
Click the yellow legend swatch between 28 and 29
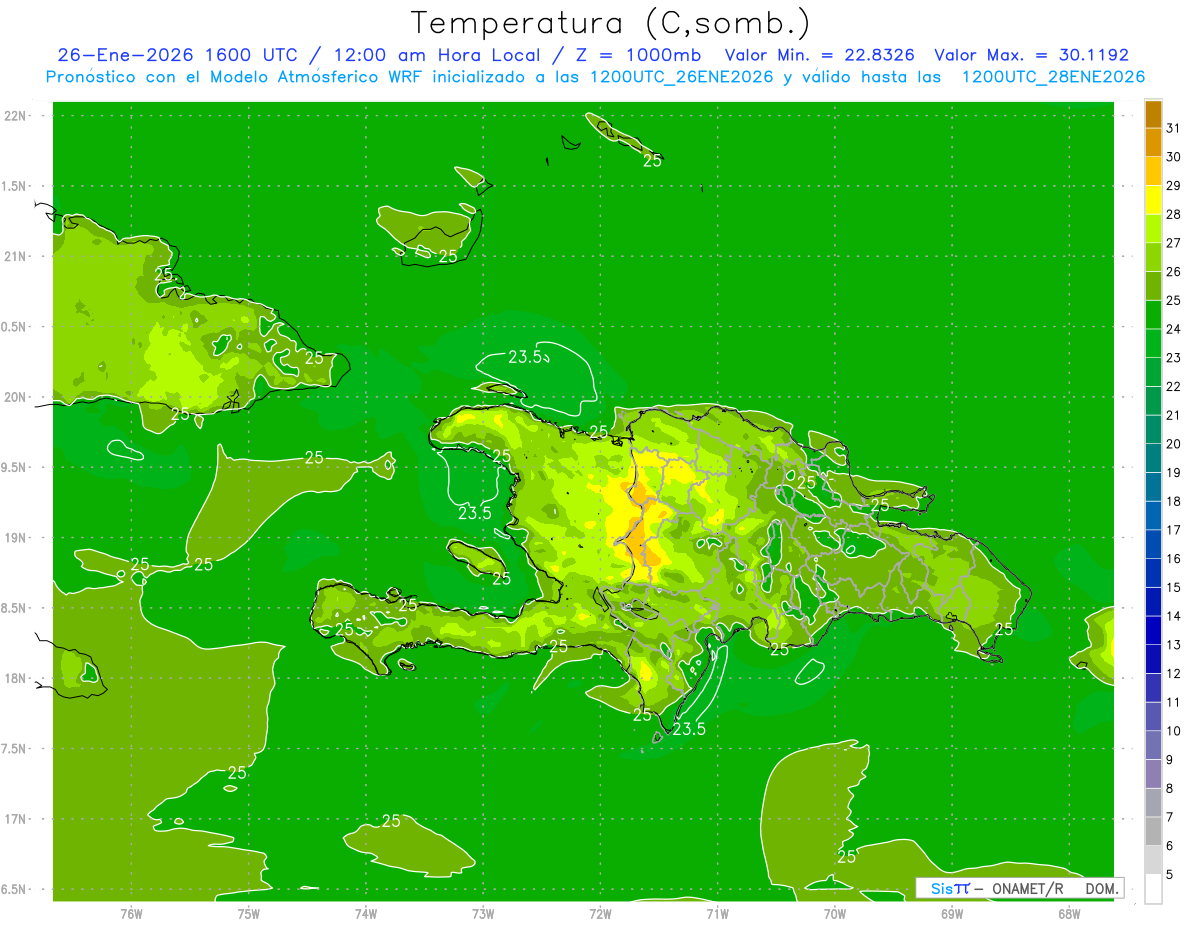coord(1153,200)
